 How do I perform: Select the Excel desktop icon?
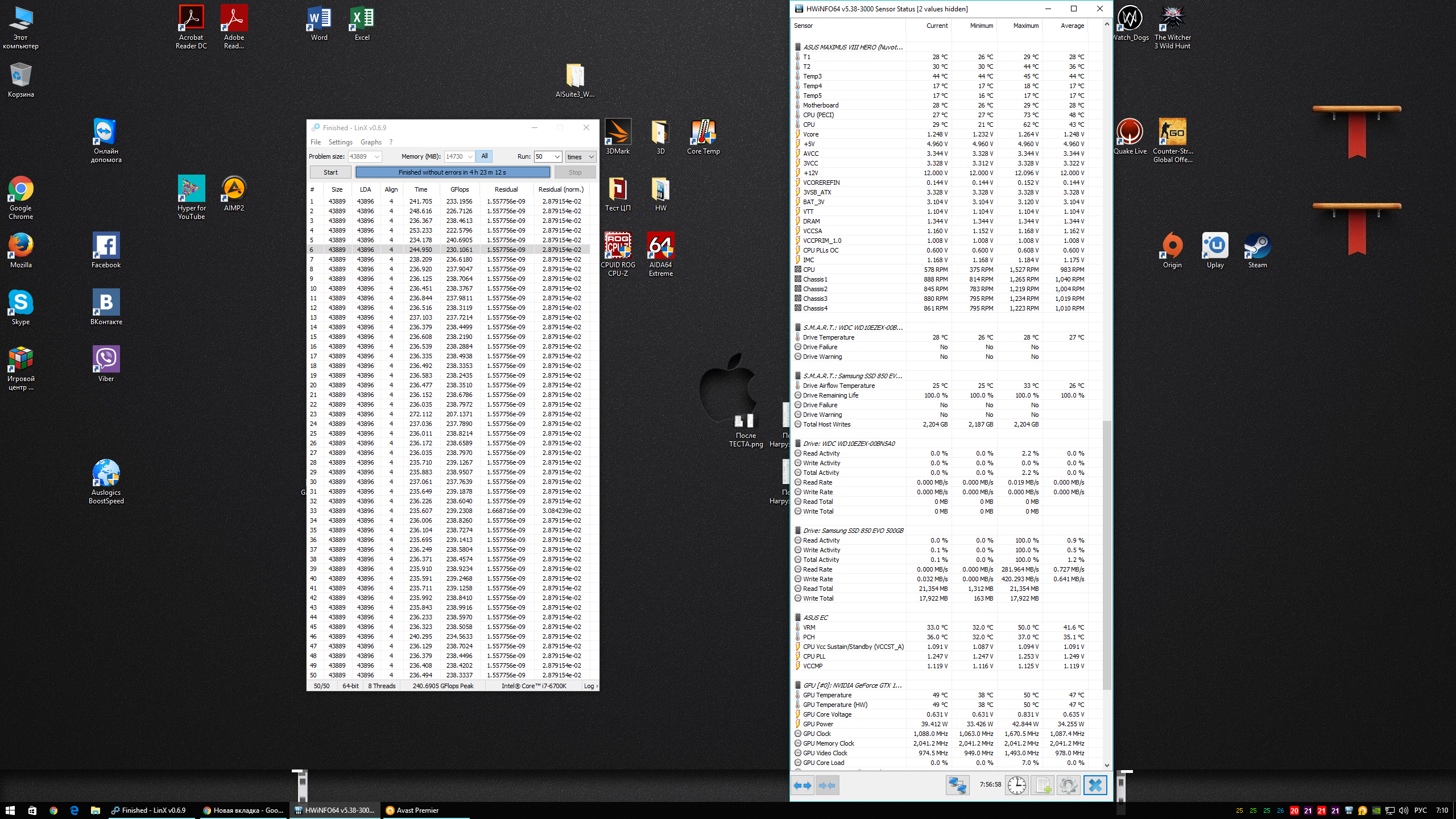[362, 23]
